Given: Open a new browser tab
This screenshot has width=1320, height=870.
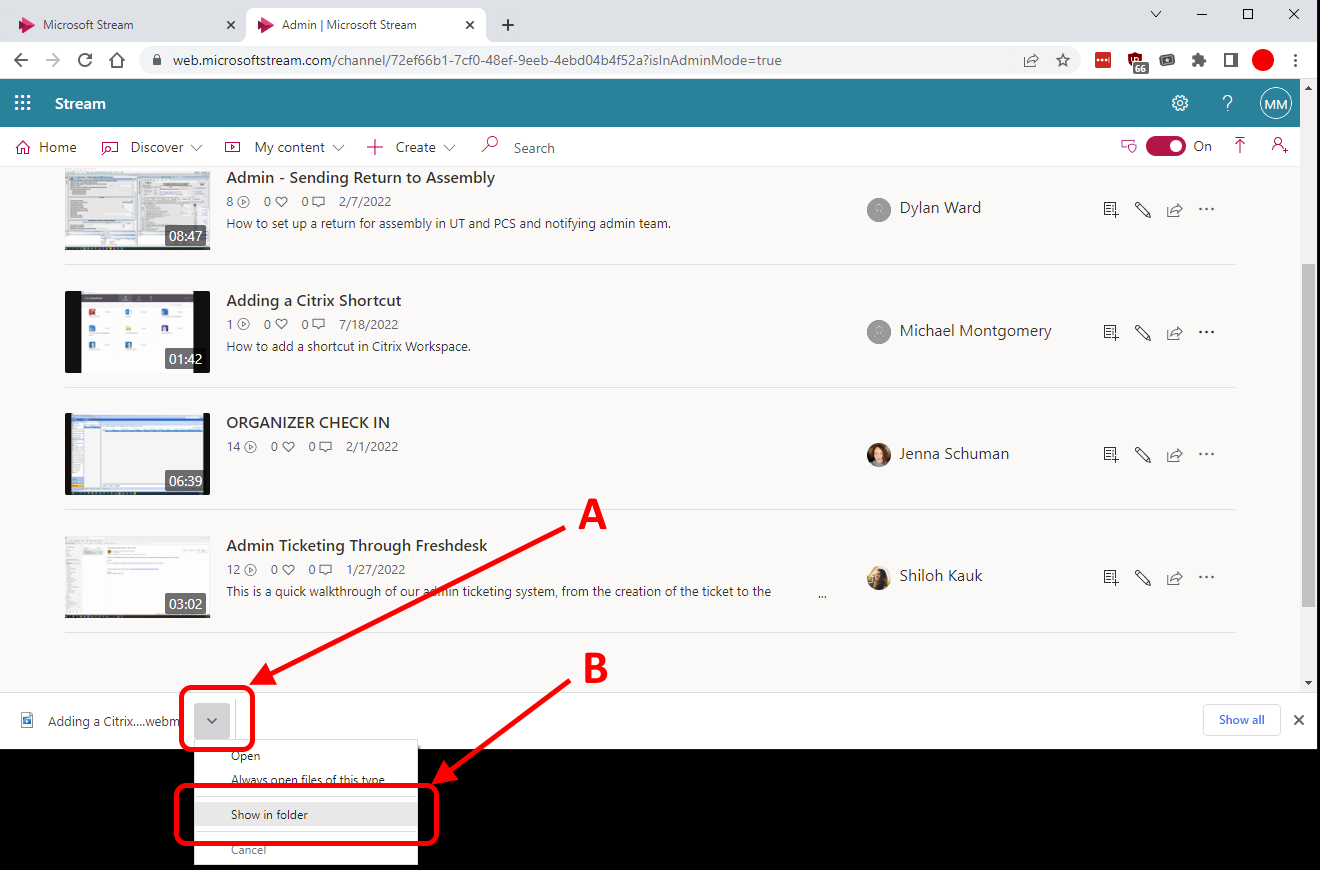Looking at the screenshot, I should point(508,25).
